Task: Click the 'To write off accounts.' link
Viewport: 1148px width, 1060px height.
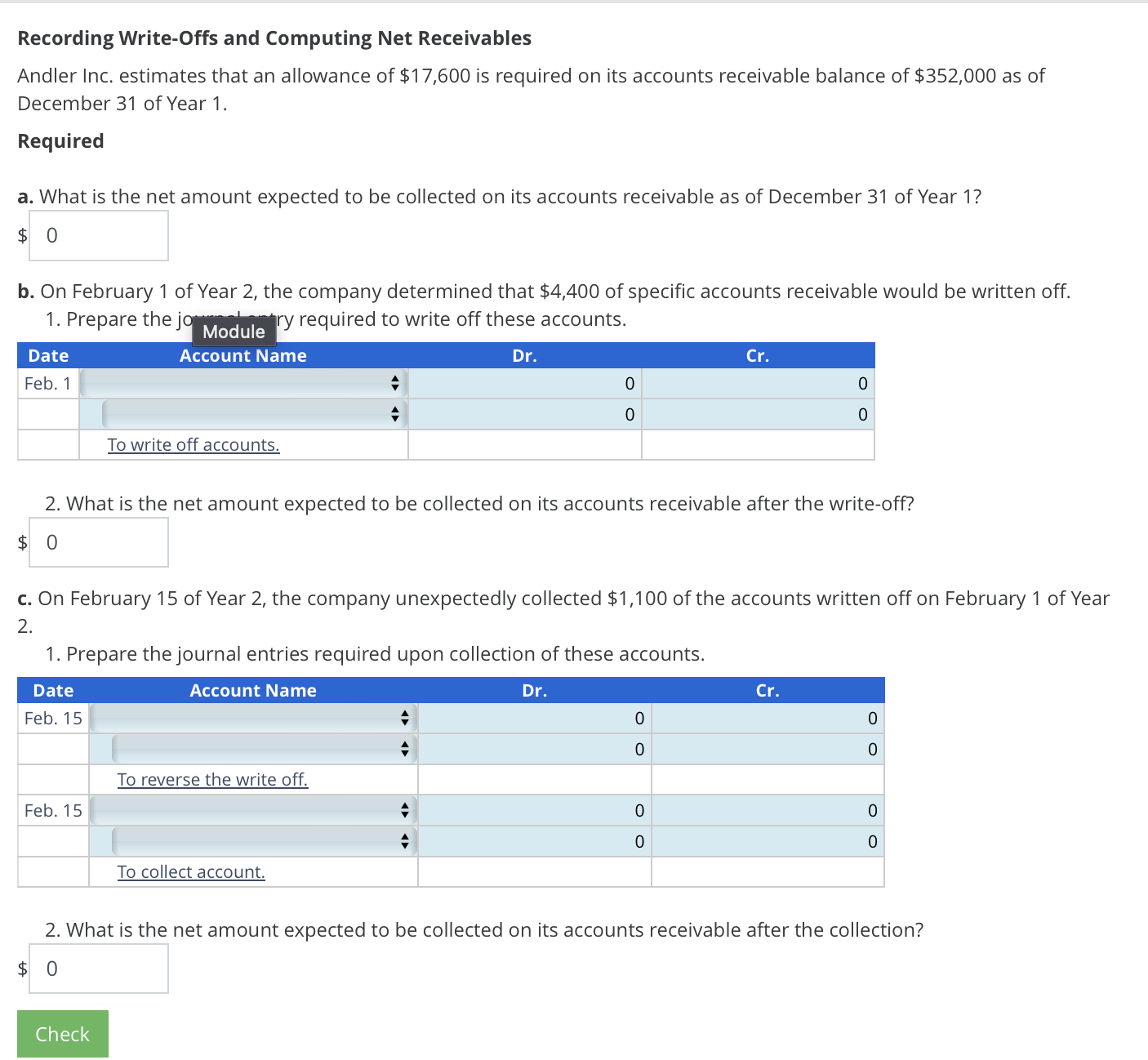Action: click(x=194, y=444)
